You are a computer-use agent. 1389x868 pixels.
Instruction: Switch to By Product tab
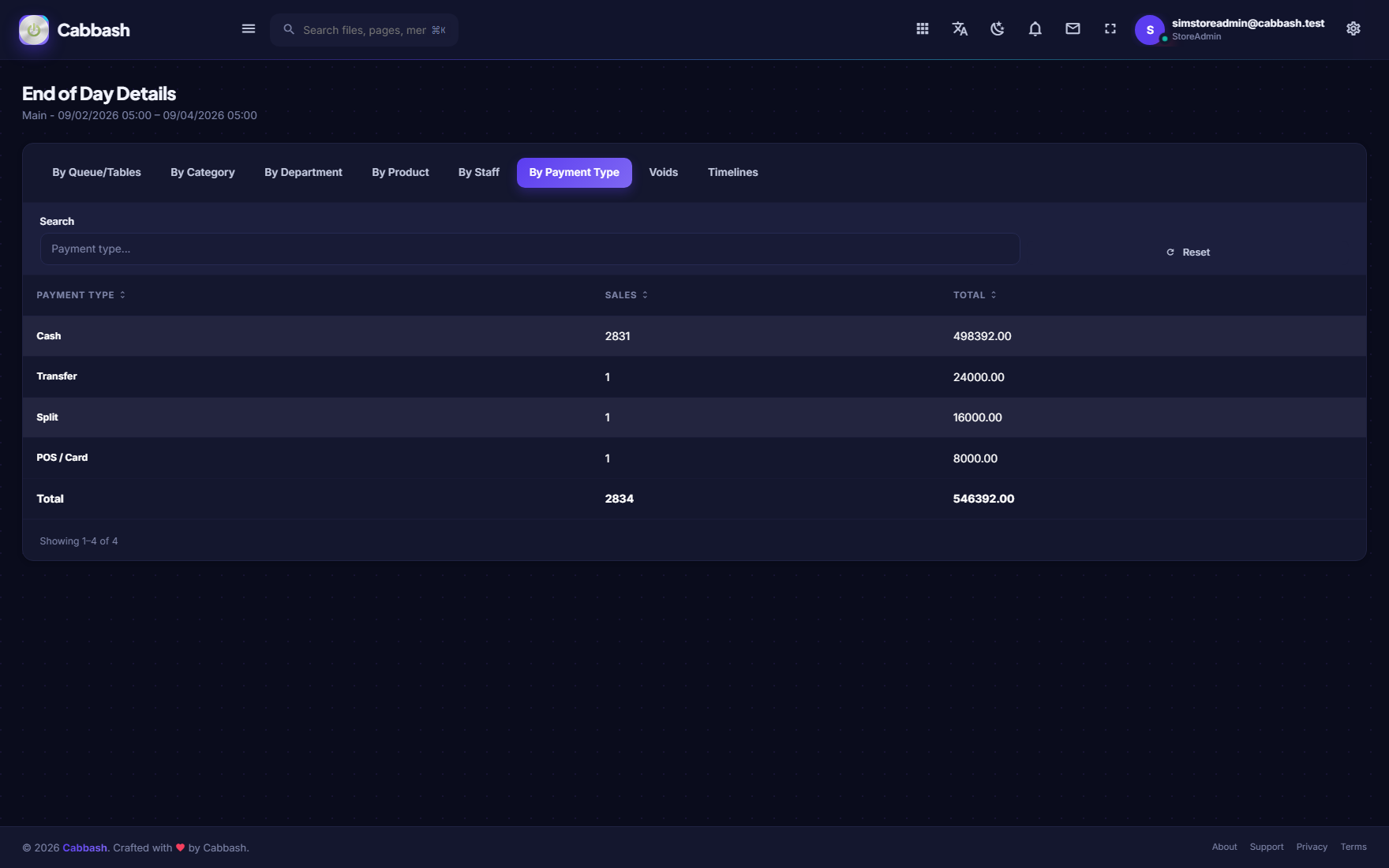pos(400,173)
